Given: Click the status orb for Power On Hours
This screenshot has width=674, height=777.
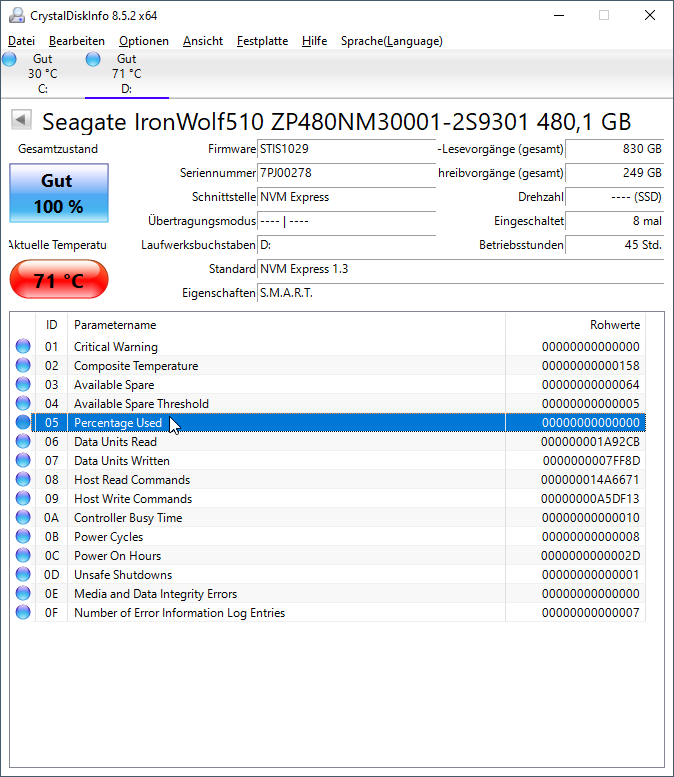Looking at the screenshot, I should (x=23, y=555).
